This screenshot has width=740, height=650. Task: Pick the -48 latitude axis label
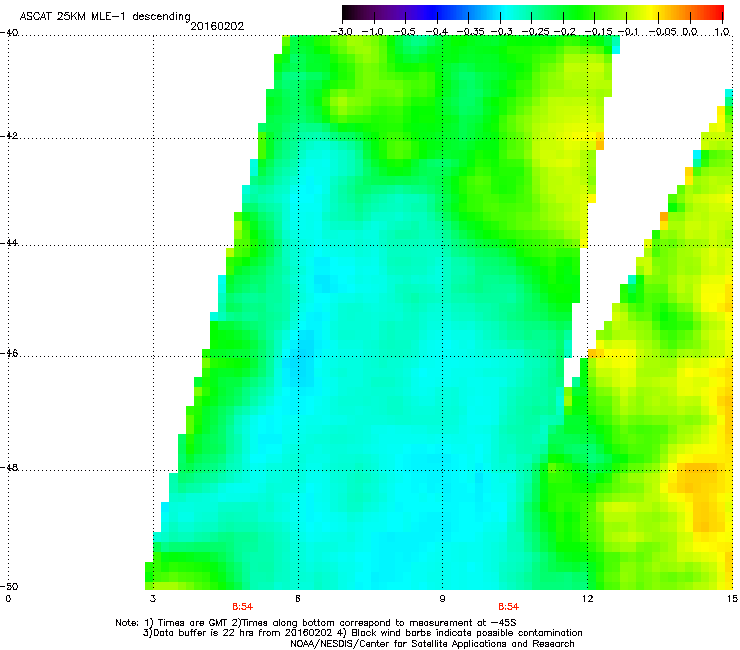[x=9, y=467]
